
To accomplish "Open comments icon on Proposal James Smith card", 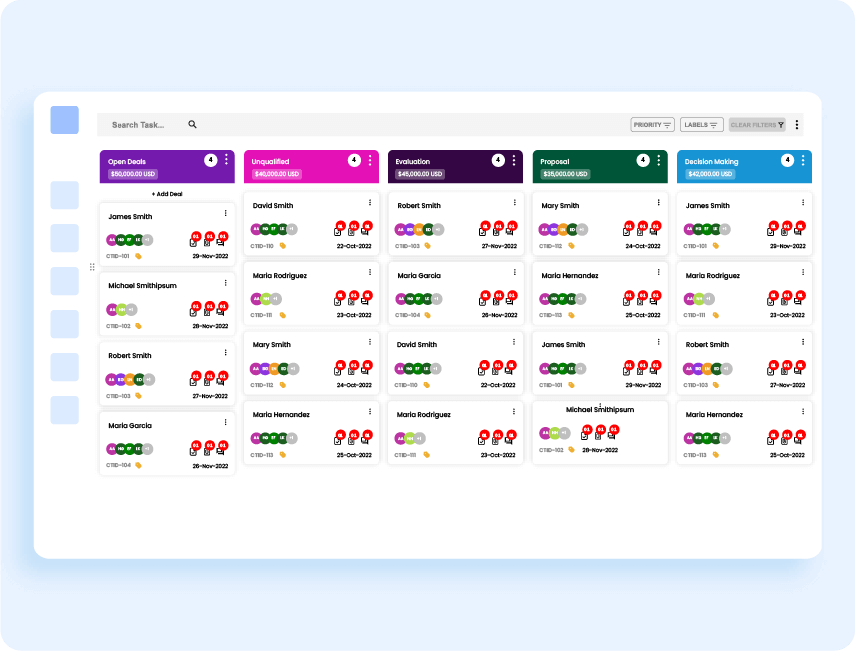I will coord(653,371).
